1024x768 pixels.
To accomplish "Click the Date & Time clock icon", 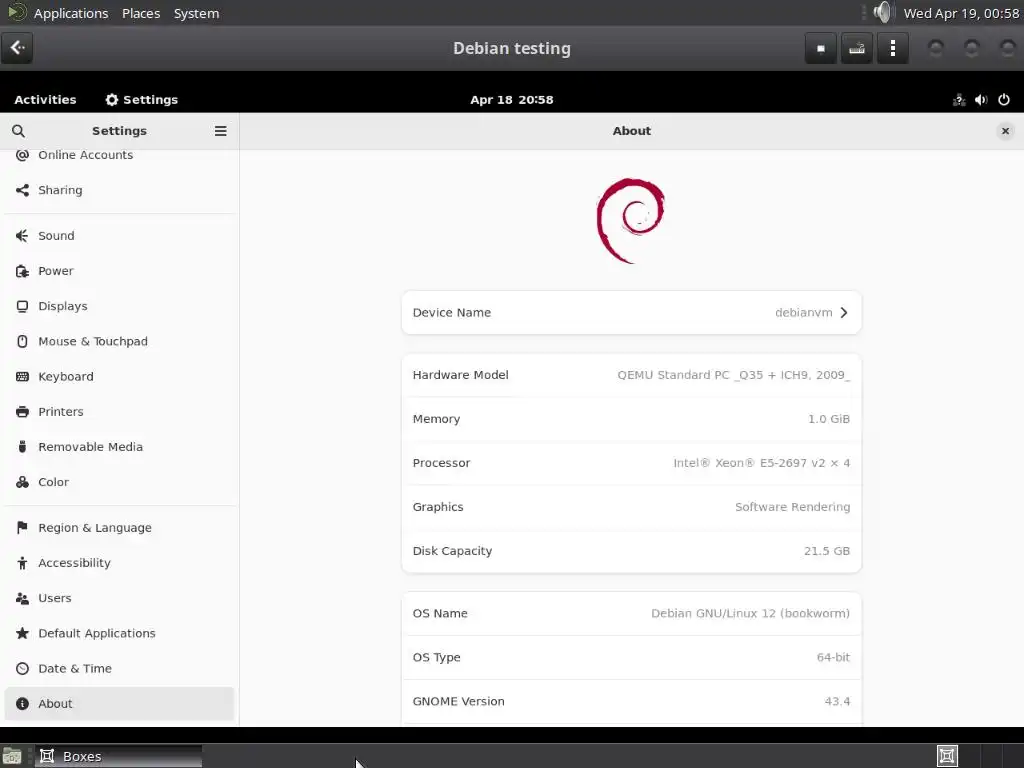I will [x=22, y=669].
